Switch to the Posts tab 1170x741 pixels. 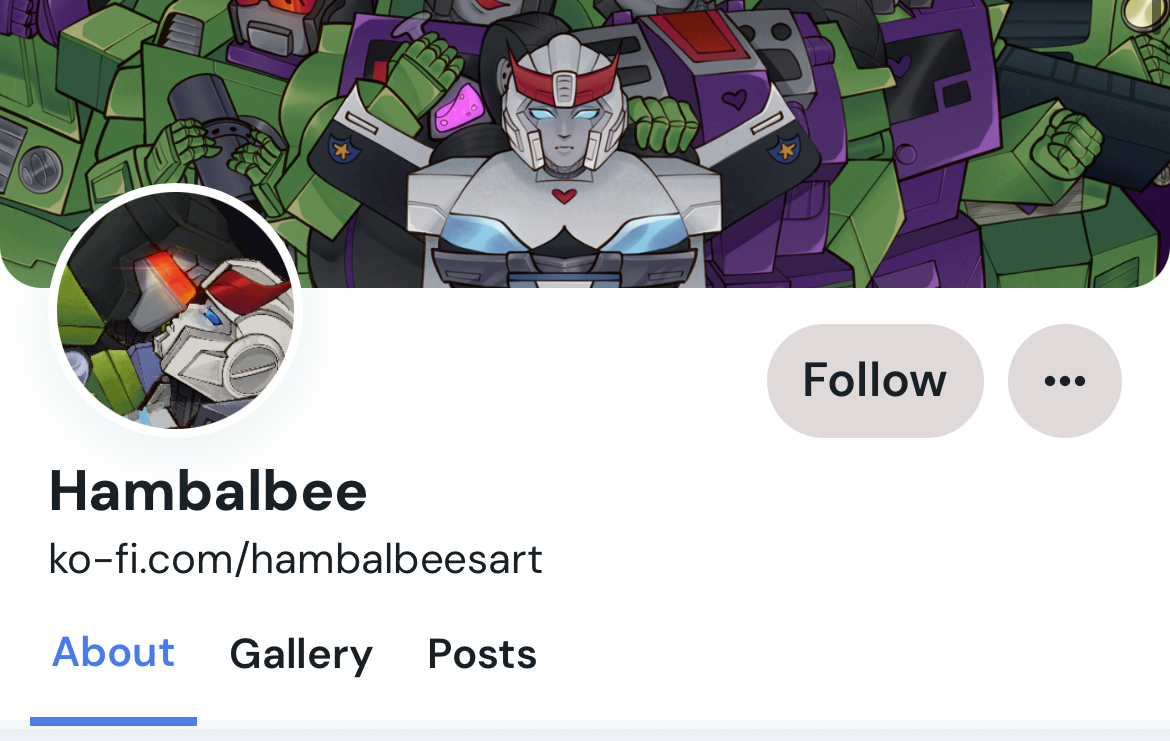click(x=482, y=654)
